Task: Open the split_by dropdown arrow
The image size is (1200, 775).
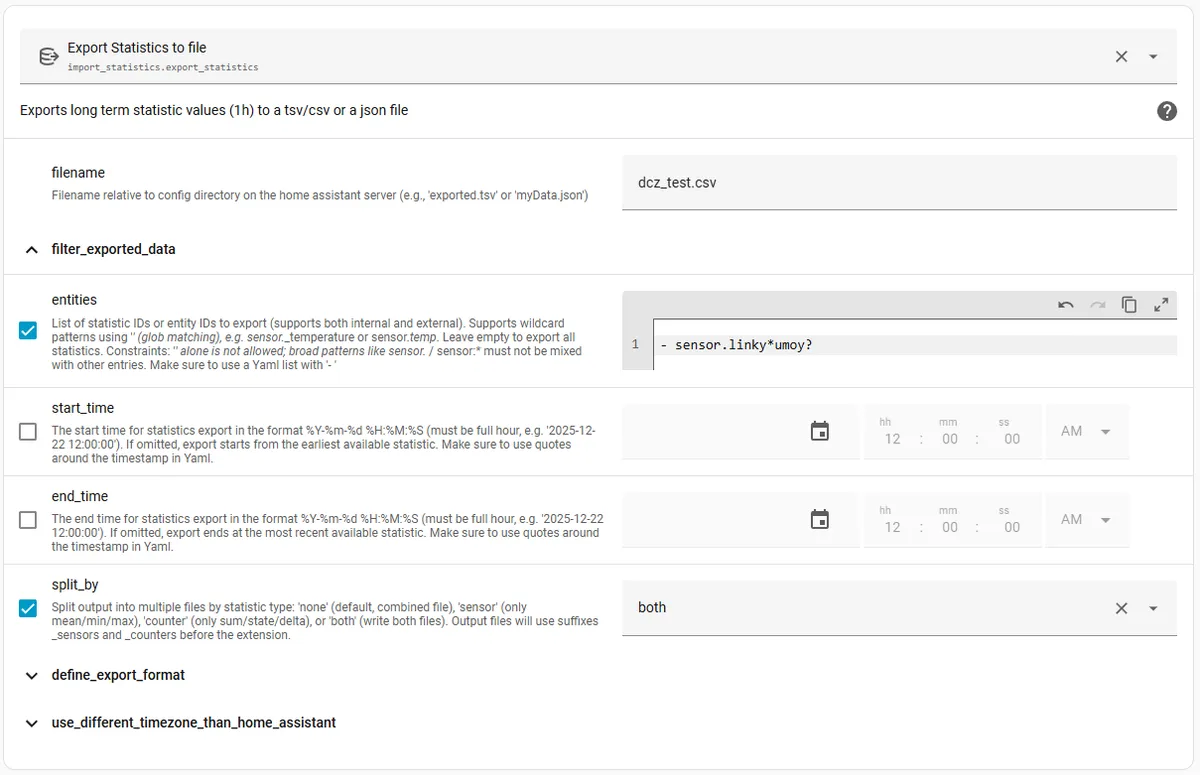Action: pos(1153,608)
